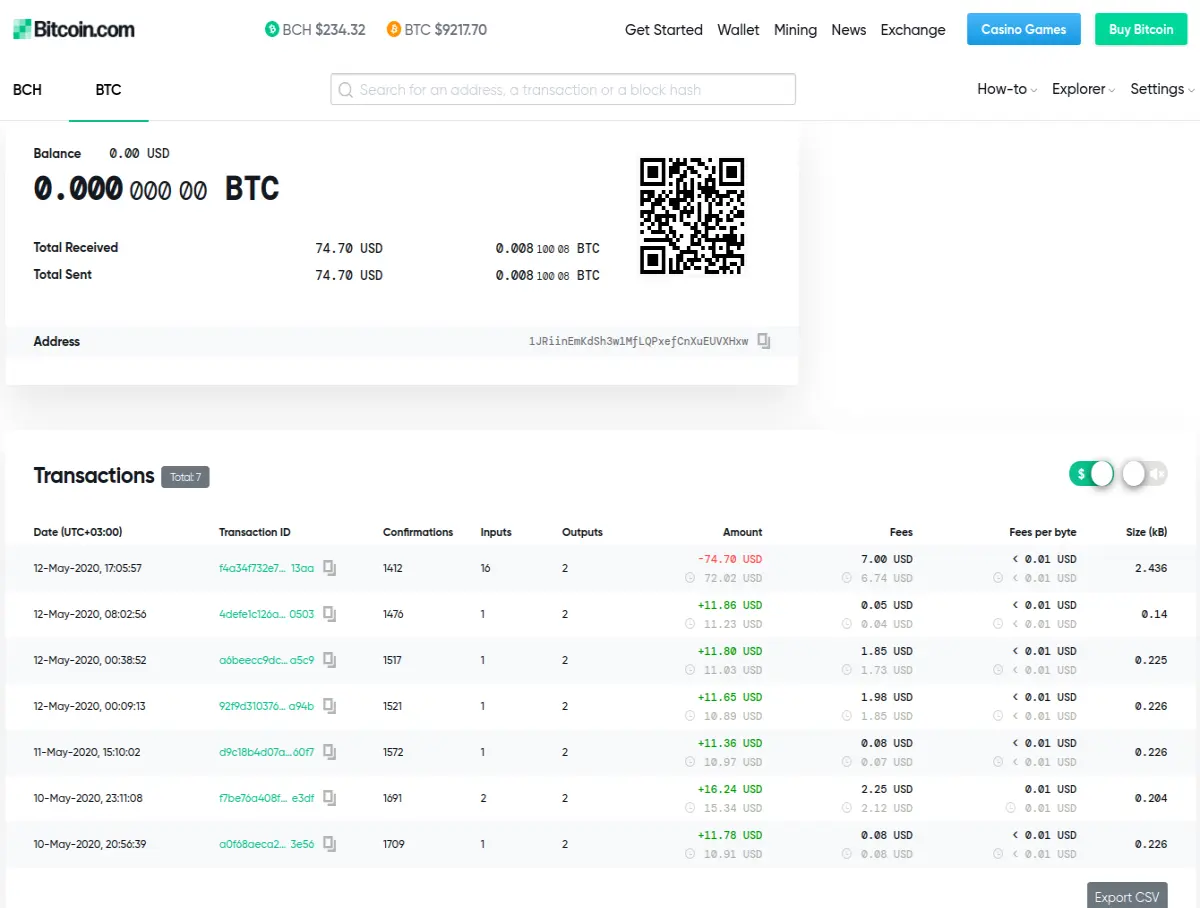Copy the wallet address with copy icon

[x=764, y=341]
